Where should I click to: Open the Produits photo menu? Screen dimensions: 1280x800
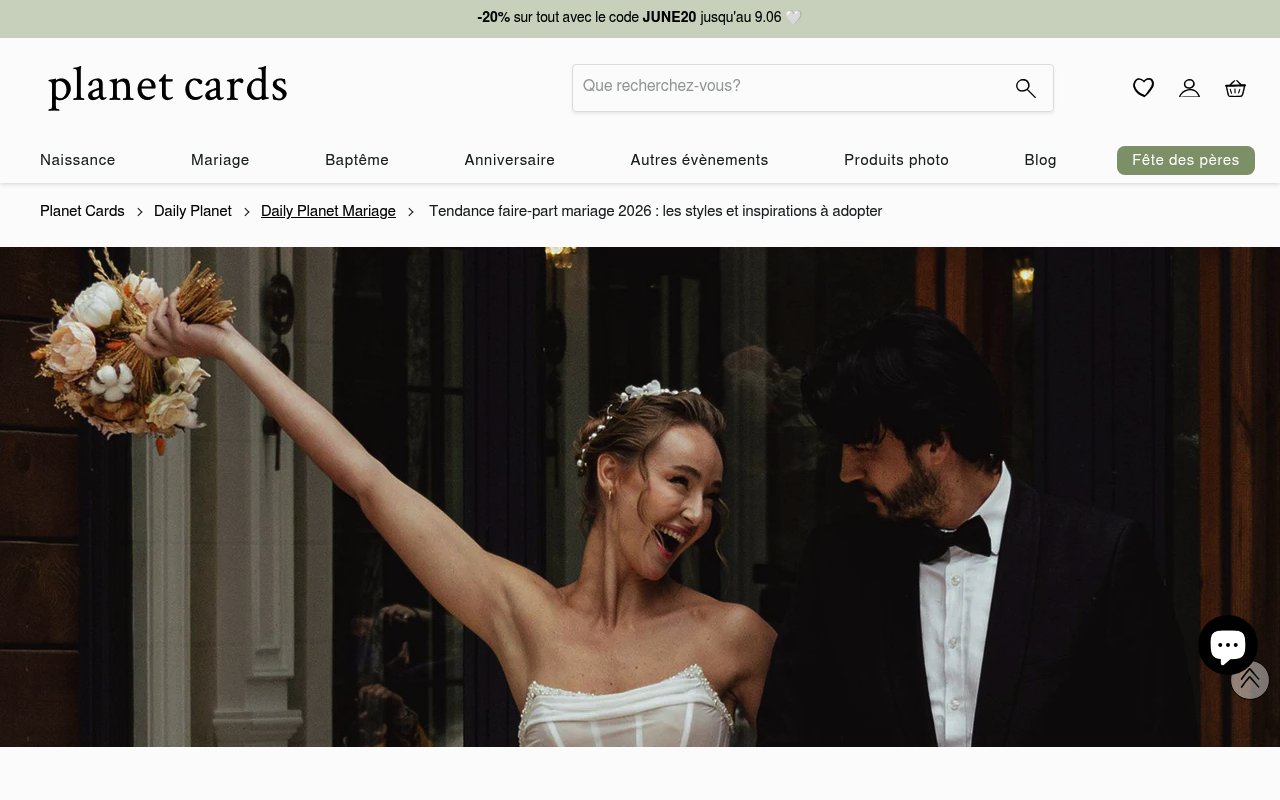tap(896, 160)
